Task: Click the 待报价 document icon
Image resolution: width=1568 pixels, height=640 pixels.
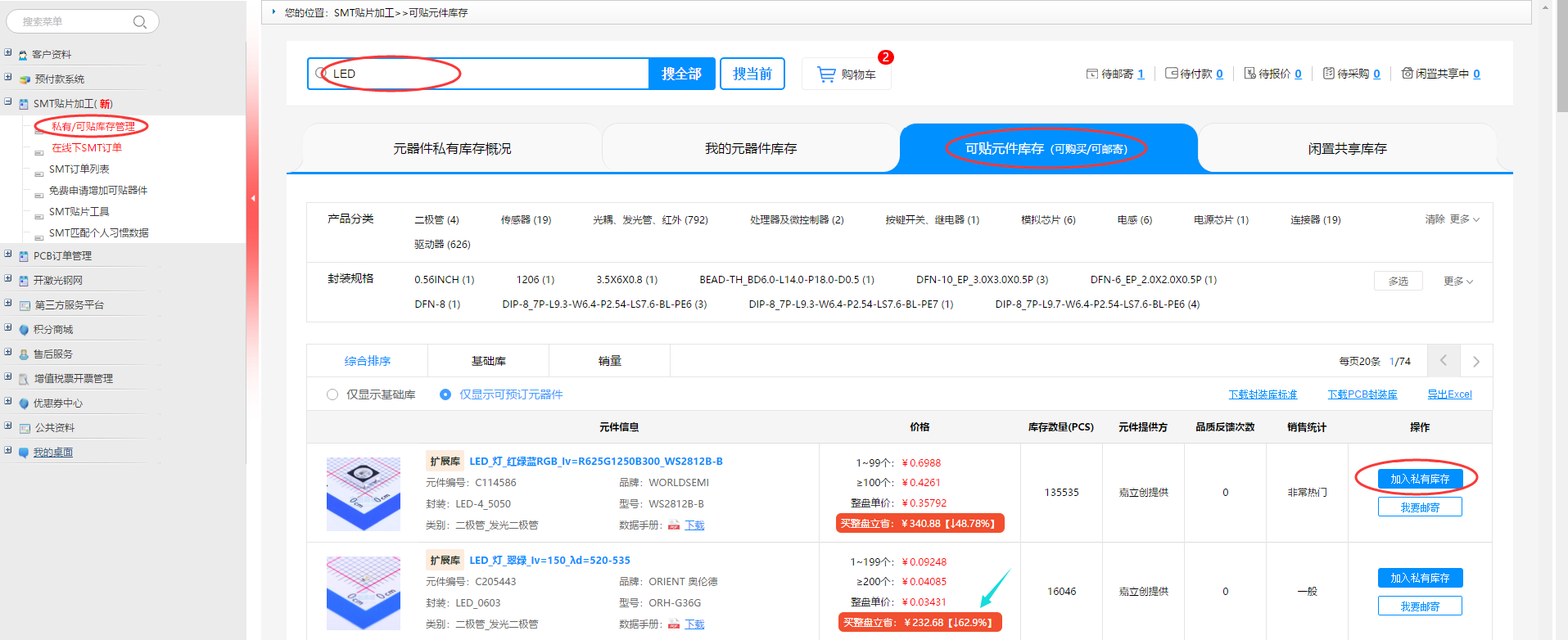Action: point(1249,74)
